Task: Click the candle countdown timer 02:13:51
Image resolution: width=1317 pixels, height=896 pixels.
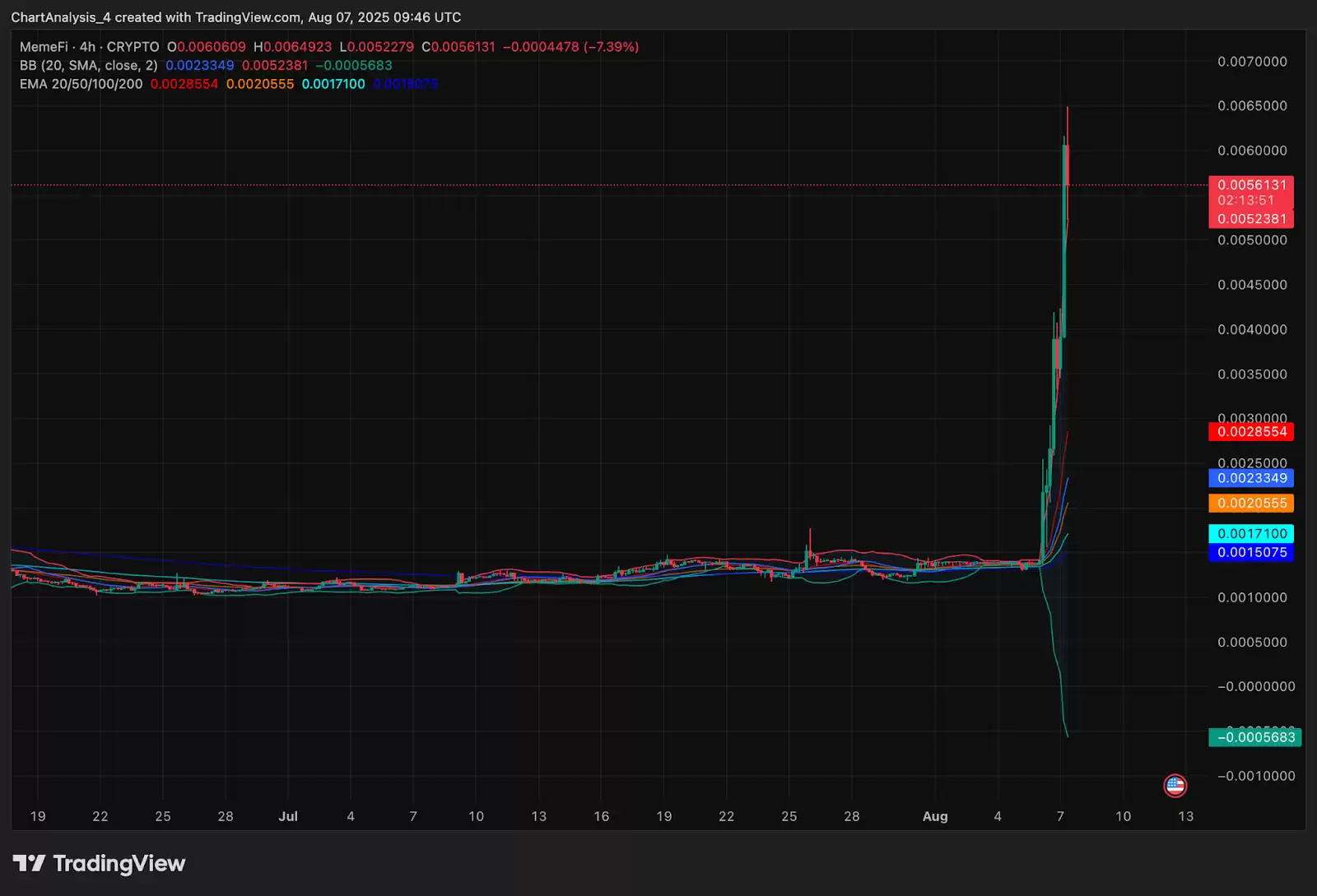Action: click(1245, 201)
